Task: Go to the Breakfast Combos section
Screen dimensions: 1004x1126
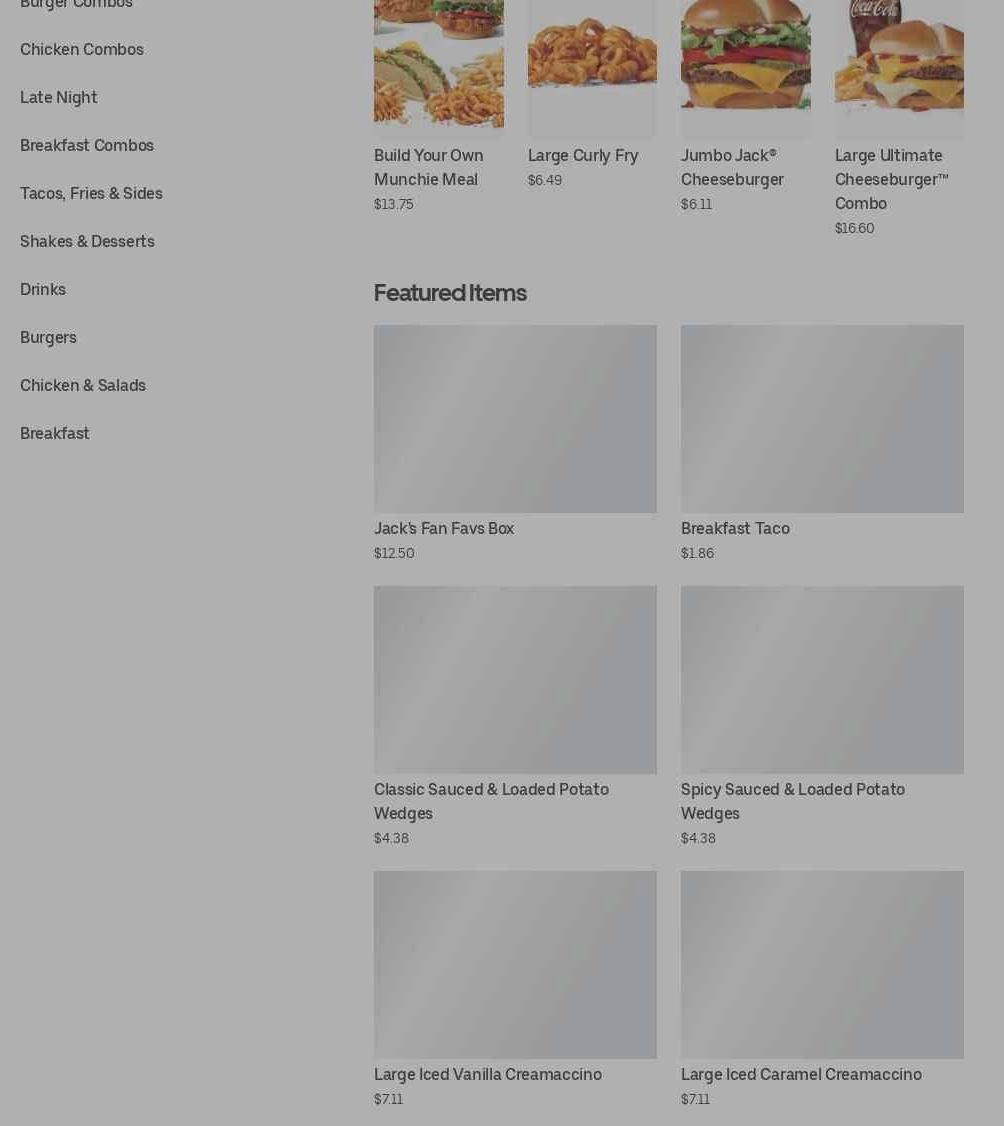Action: (87, 146)
